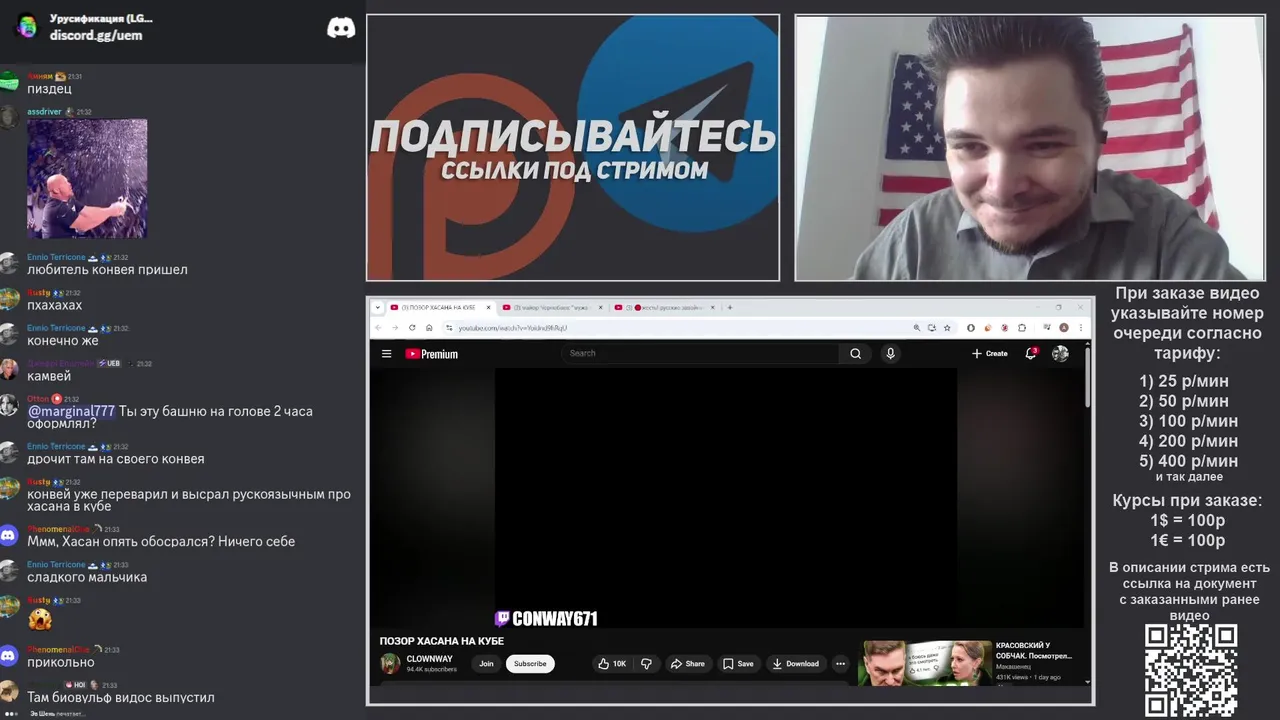
Task: Click the QR code in the overlay
Action: (x=1191, y=671)
